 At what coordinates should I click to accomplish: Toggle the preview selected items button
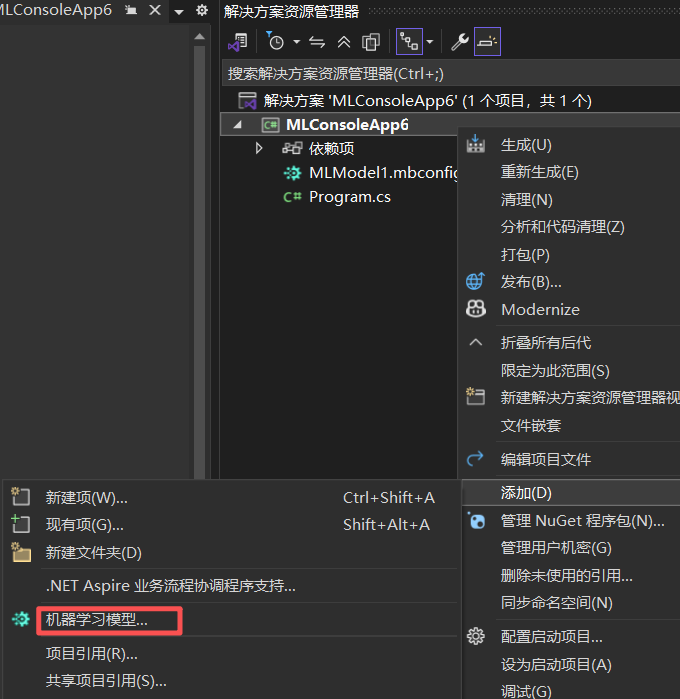487,42
